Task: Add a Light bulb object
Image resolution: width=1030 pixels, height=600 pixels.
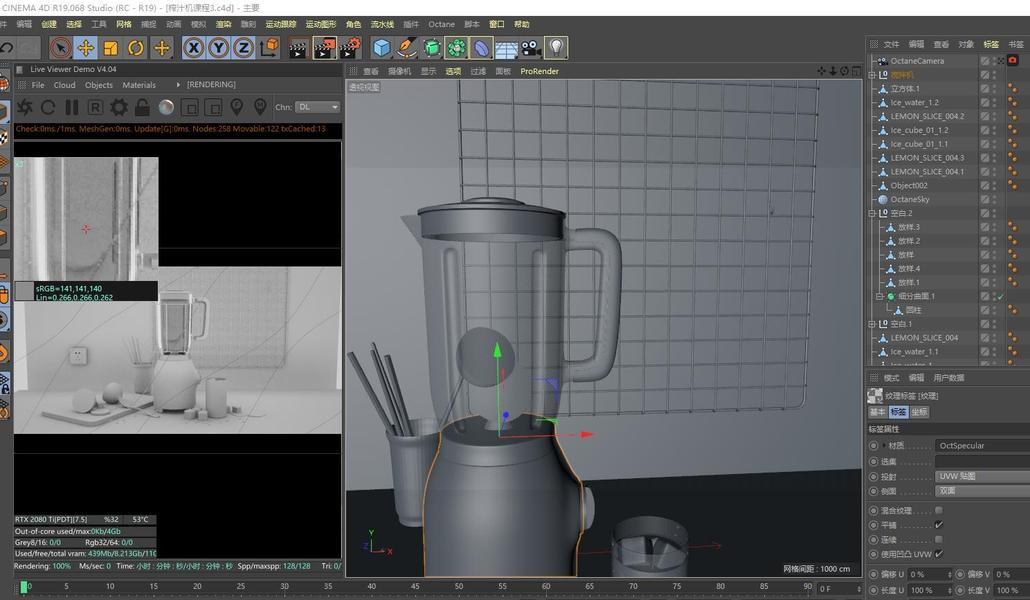Action: point(556,48)
